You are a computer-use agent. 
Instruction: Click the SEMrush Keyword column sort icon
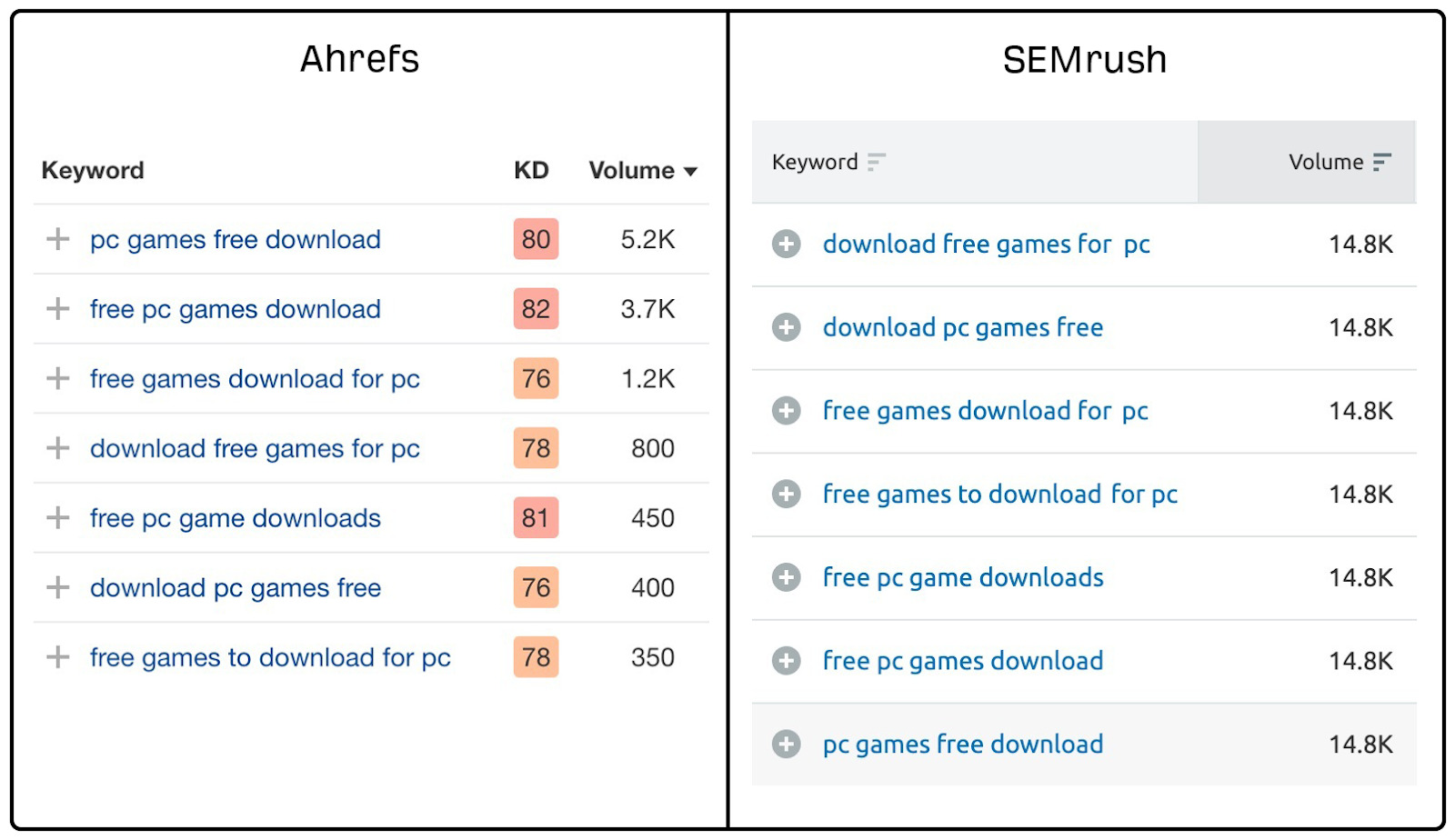[876, 162]
